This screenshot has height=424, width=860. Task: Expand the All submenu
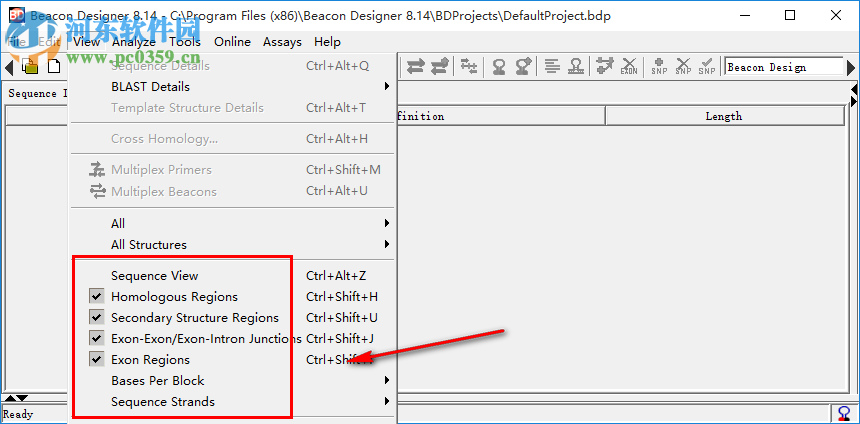[x=233, y=223]
